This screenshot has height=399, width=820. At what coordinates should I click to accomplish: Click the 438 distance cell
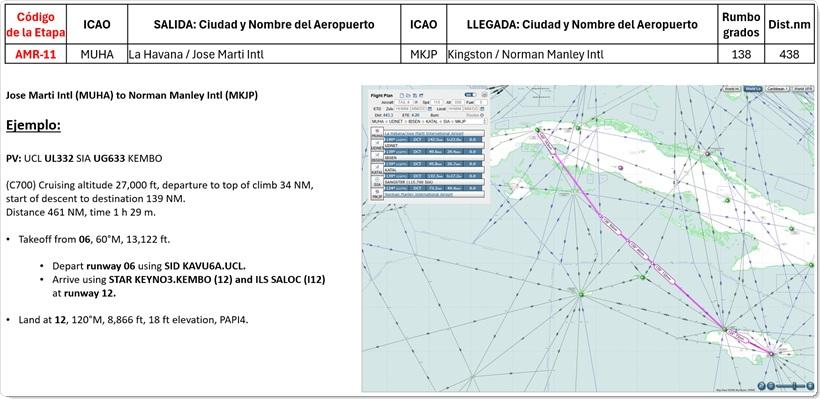(x=789, y=54)
